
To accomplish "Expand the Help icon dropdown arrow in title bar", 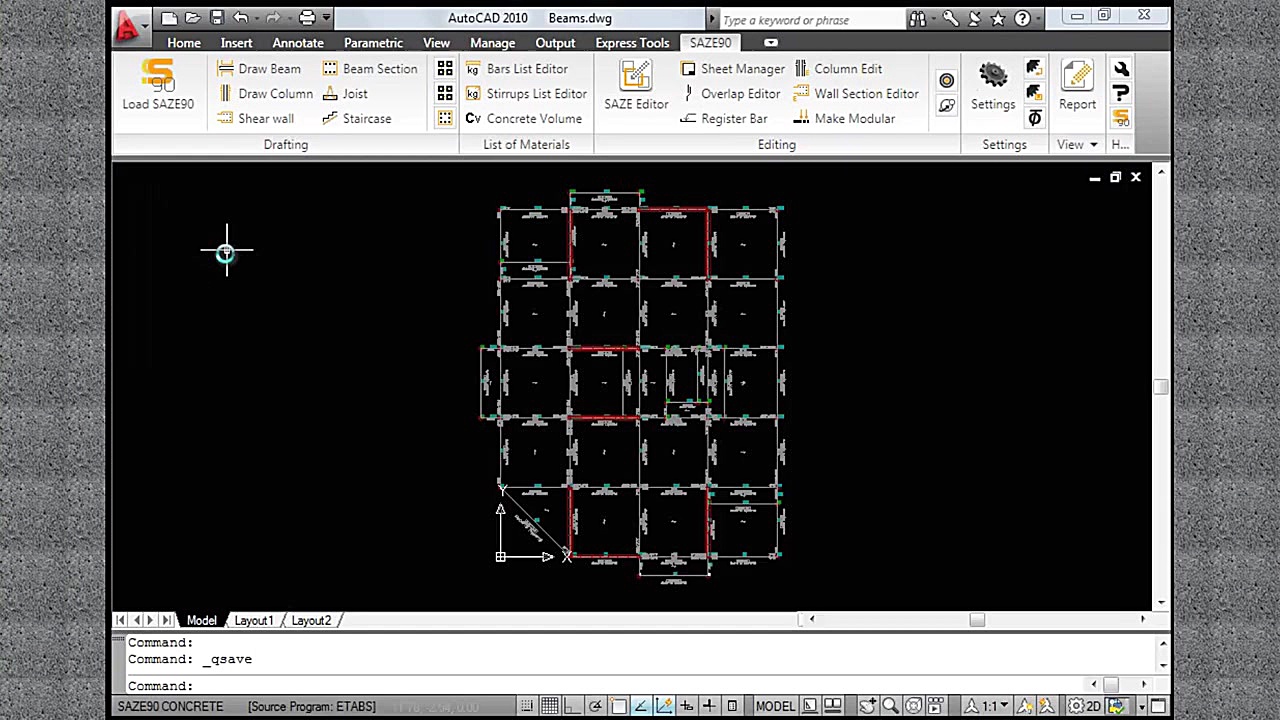I will [x=1038, y=18].
